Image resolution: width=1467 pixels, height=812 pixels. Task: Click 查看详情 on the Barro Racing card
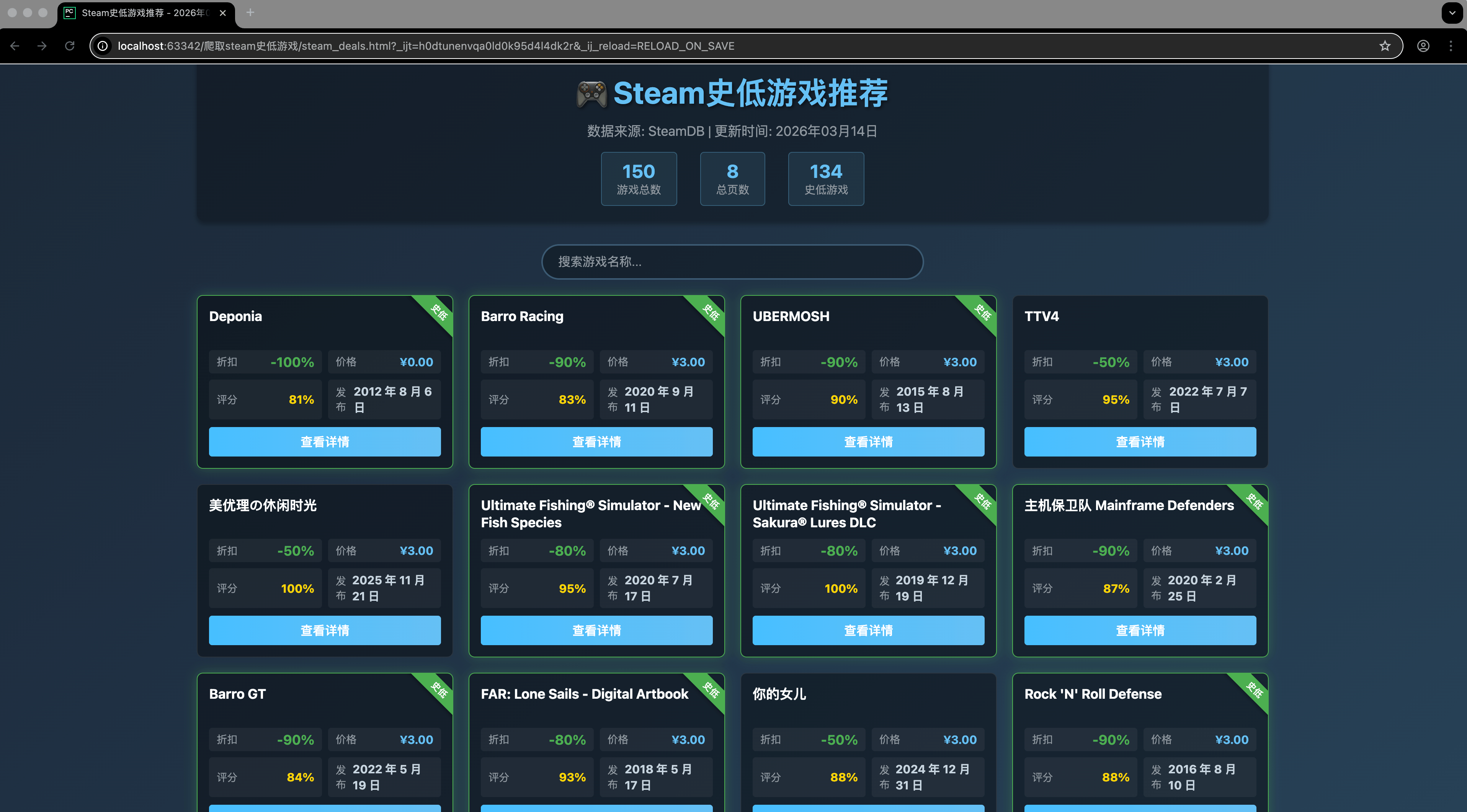click(x=596, y=441)
